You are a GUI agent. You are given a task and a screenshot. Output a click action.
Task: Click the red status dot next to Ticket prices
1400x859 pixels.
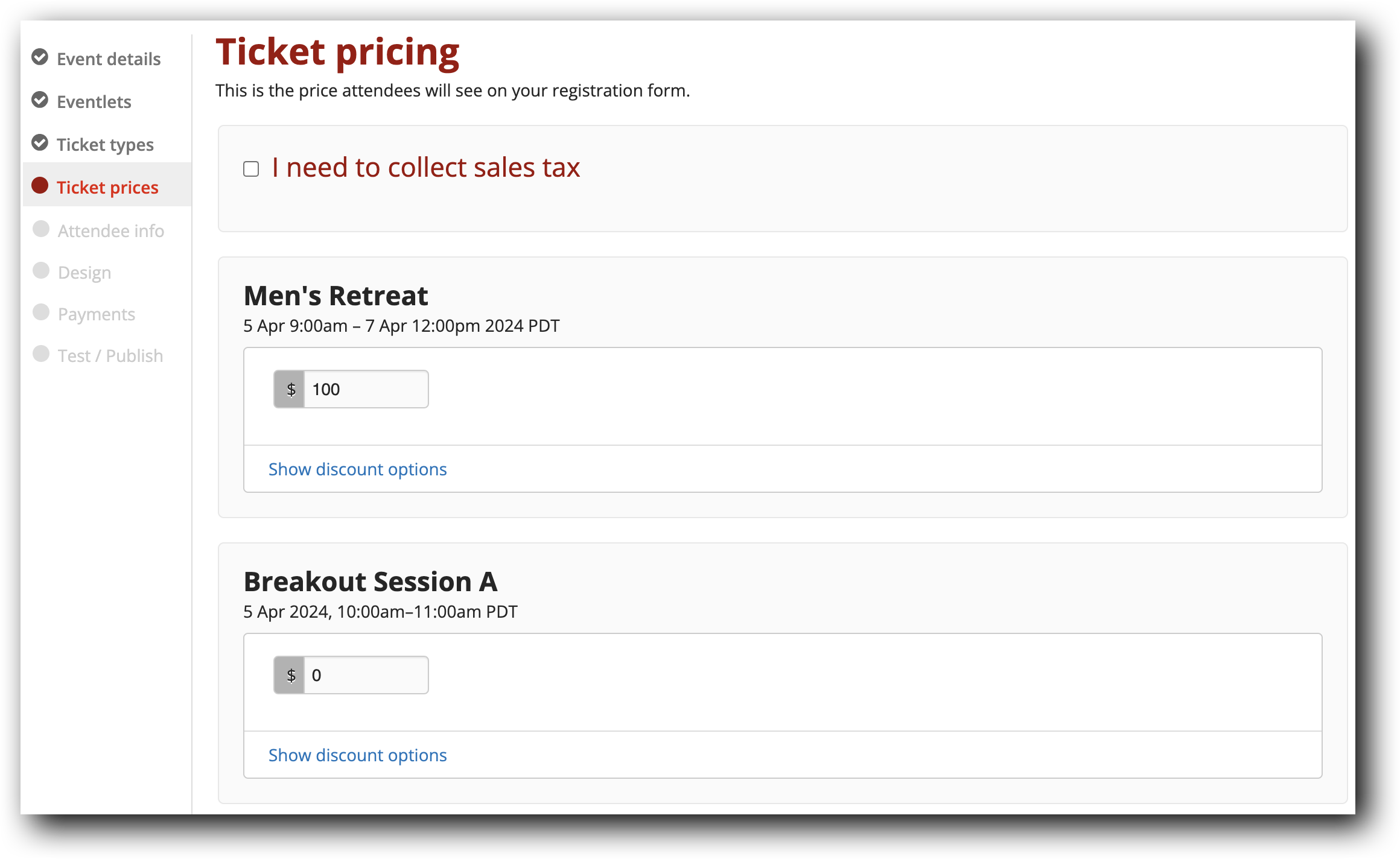40,187
